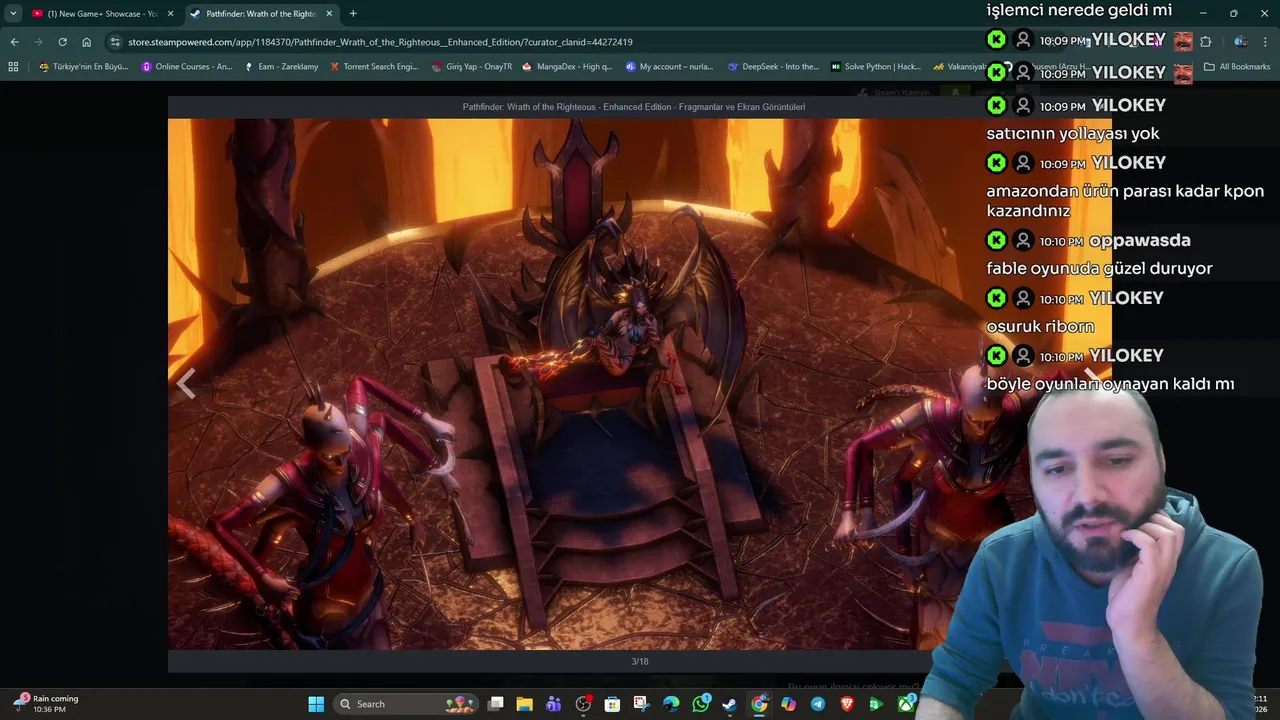Open the All Bookmarks folder
This screenshot has height=720, width=1280.
[x=1237, y=67]
